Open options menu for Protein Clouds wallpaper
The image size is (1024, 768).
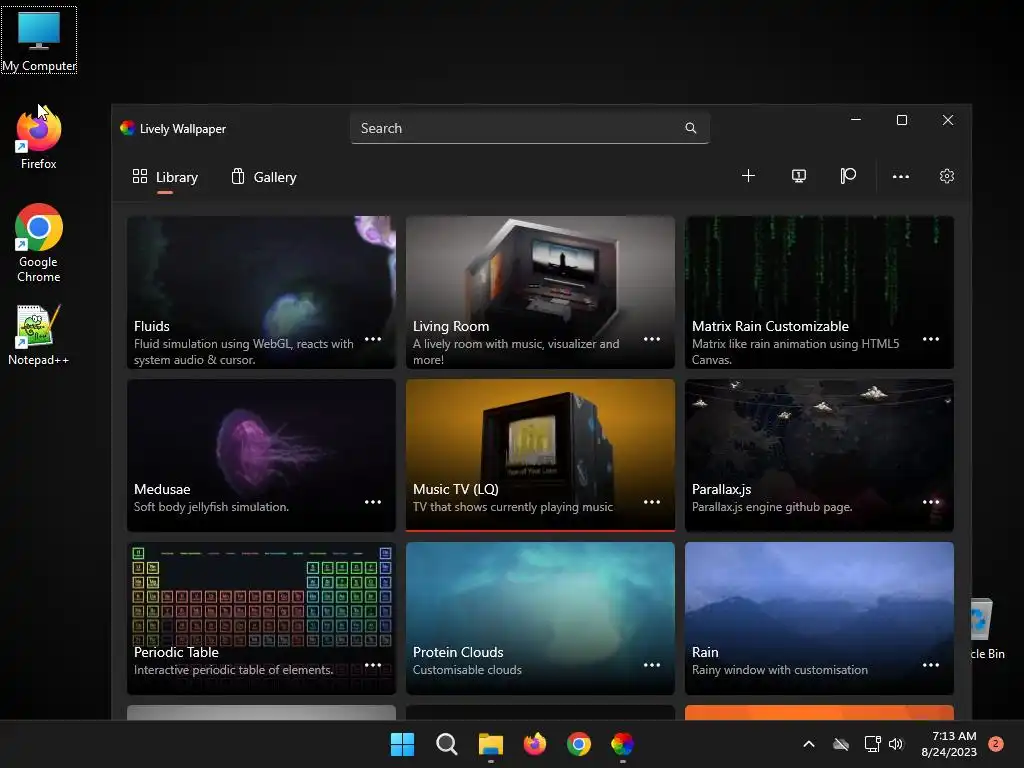652,665
